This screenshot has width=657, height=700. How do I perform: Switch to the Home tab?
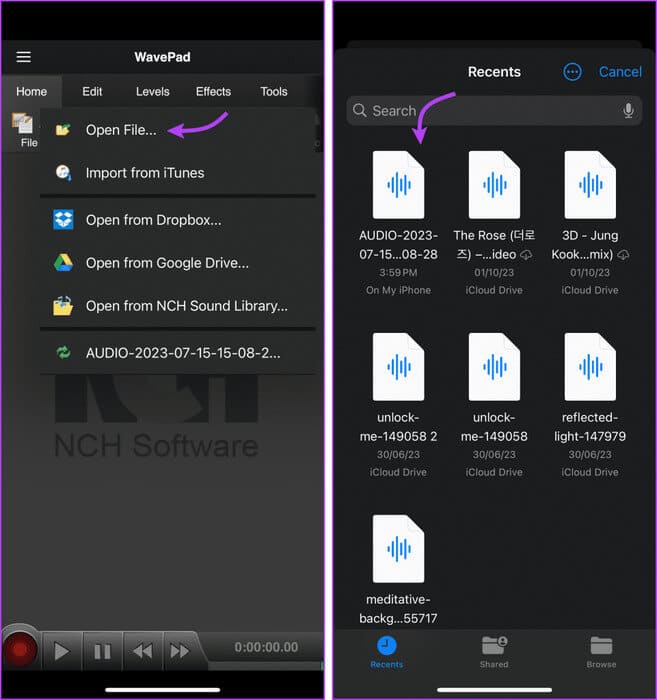31,92
